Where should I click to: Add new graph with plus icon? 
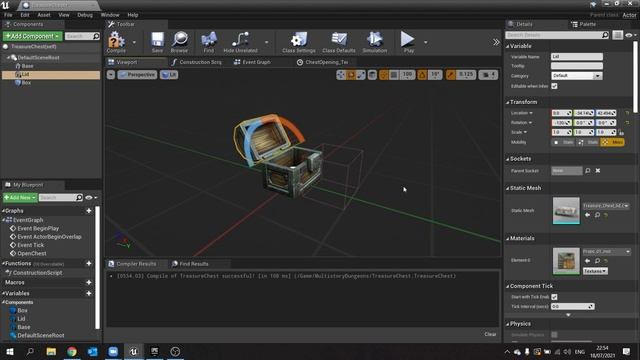(89, 211)
